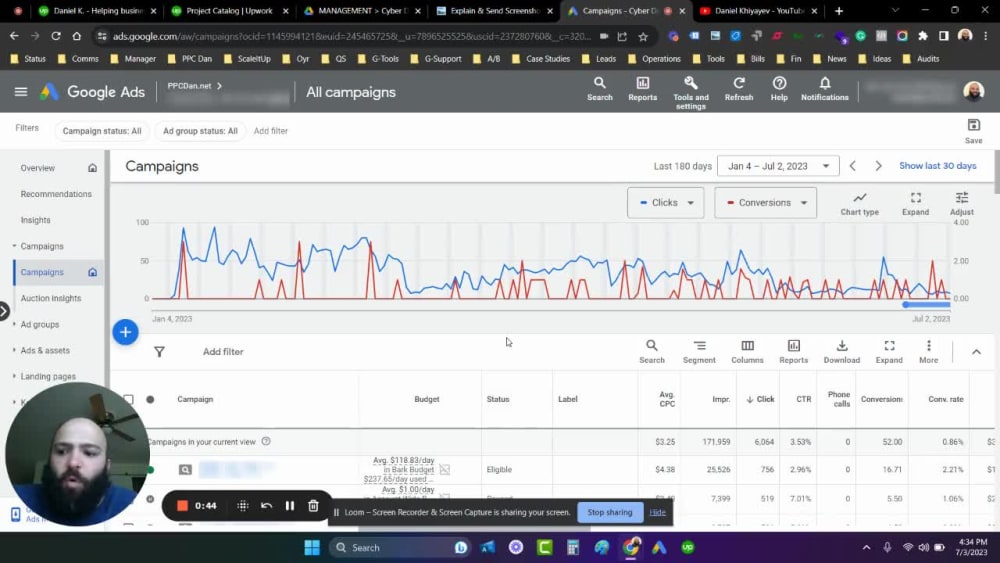This screenshot has height=563, width=1000.
Task: Switch to the Project Catalog | Upwork tab
Action: click(x=229, y=11)
